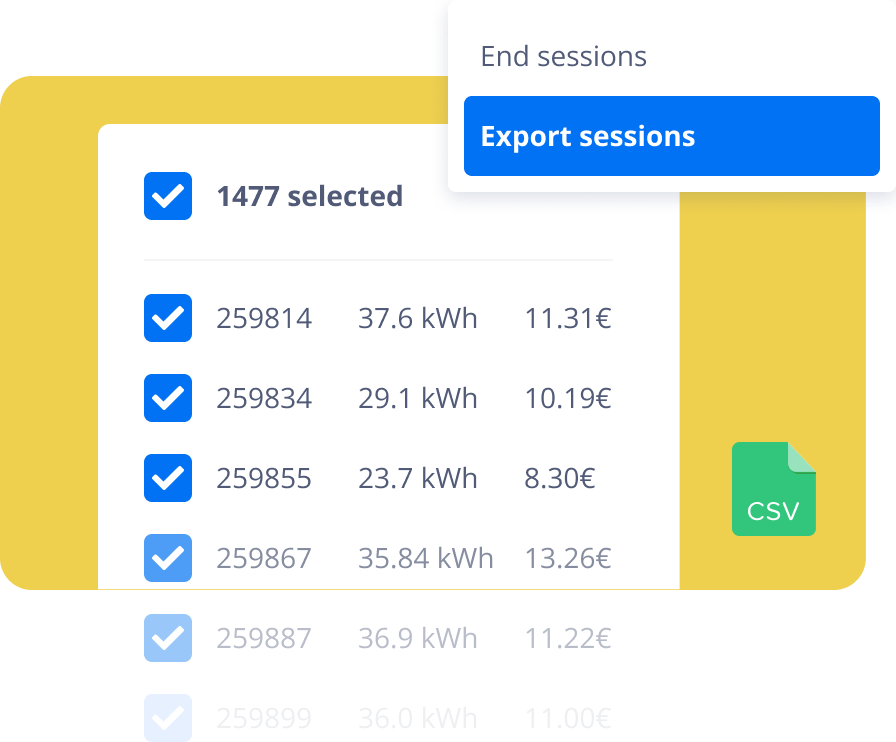
Task: Click the '1477 selected' label
Action: tap(310, 196)
